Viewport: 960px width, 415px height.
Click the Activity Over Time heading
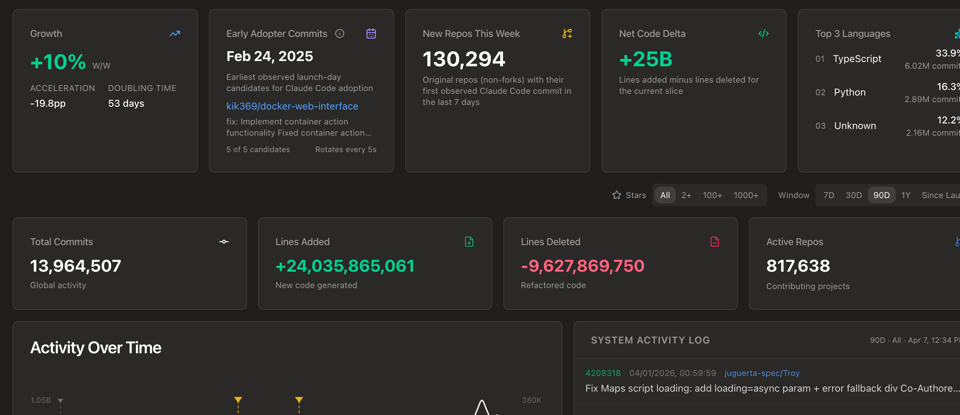(x=96, y=348)
